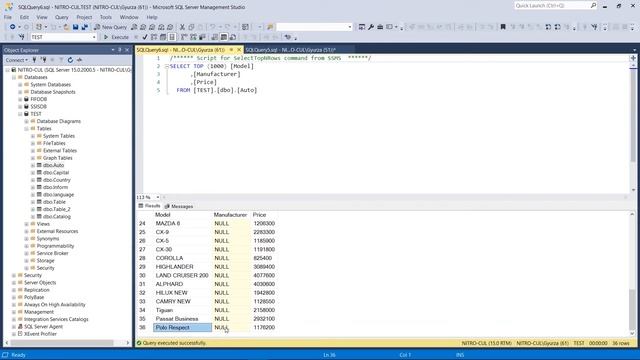Open the Tools menu

coord(106,17)
